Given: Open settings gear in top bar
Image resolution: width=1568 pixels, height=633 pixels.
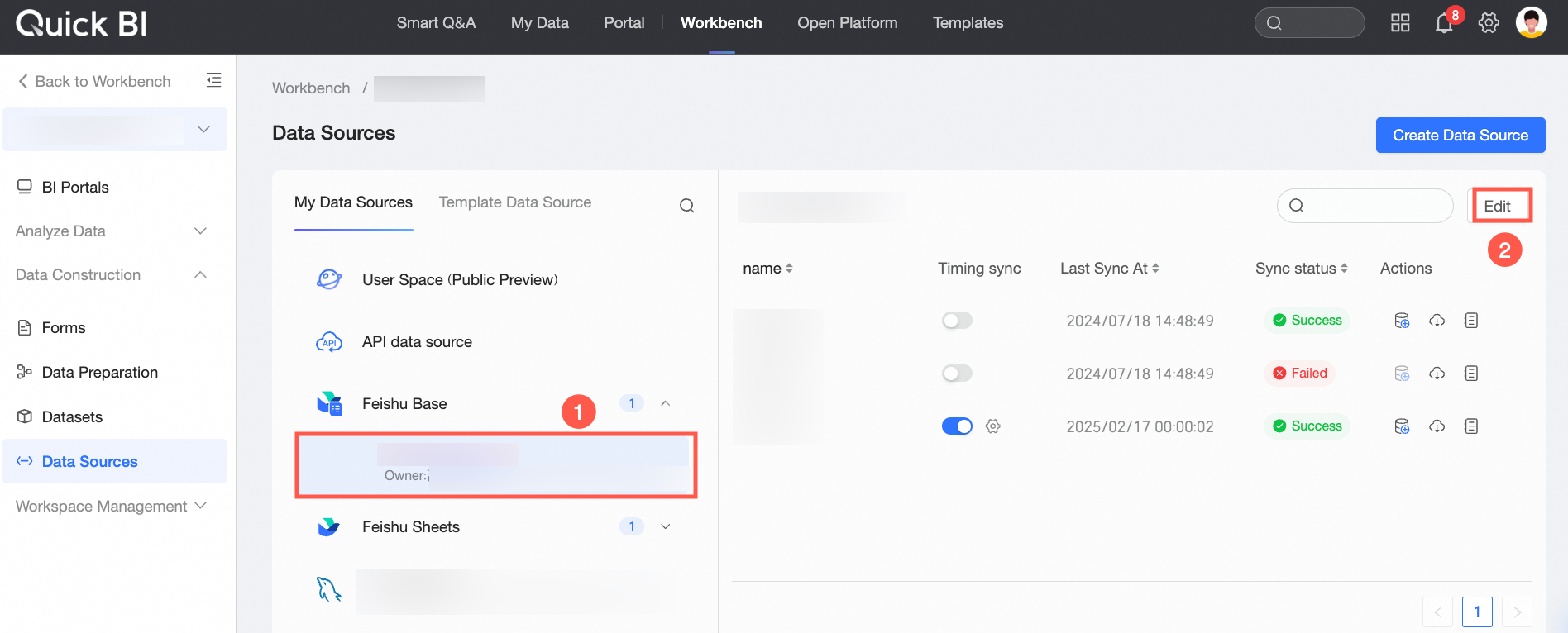Looking at the screenshot, I should [1489, 23].
